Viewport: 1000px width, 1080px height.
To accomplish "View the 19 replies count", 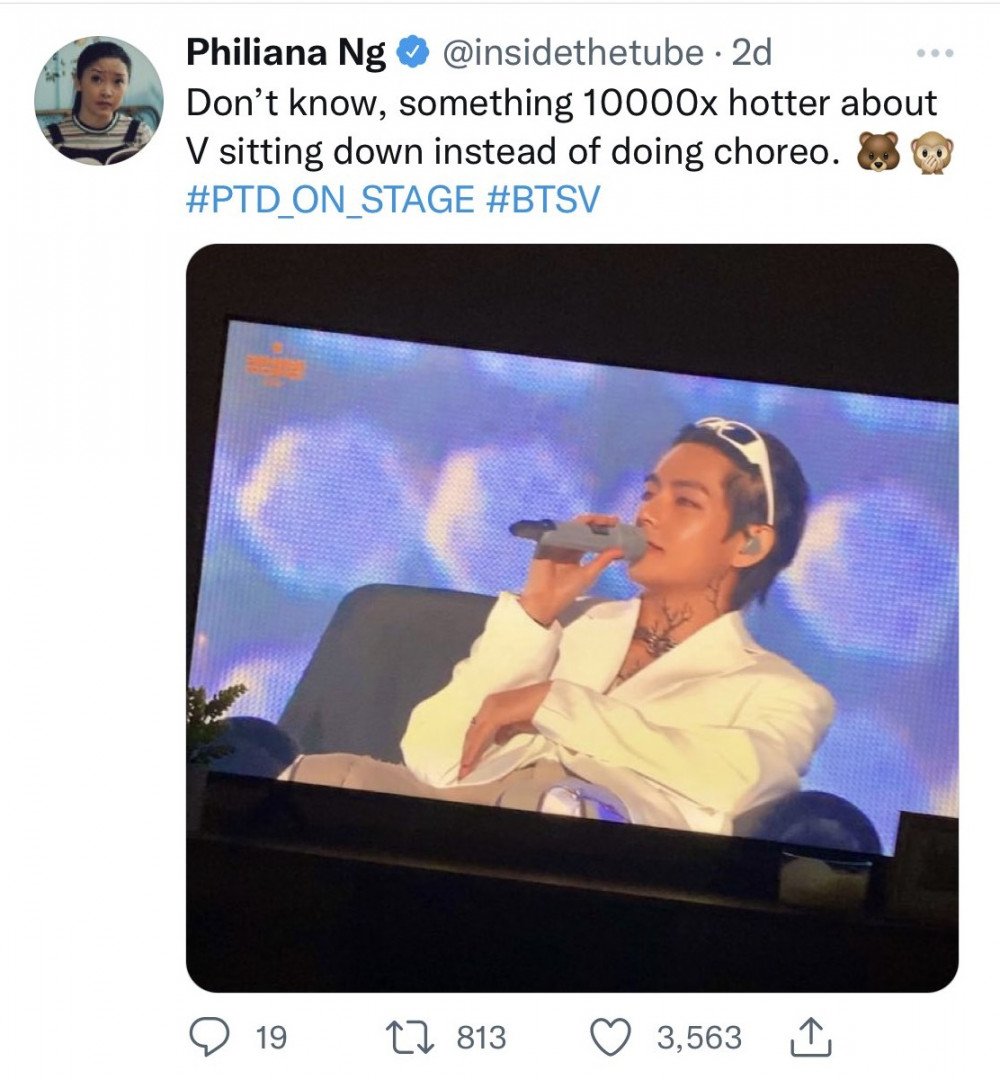I will (271, 1037).
